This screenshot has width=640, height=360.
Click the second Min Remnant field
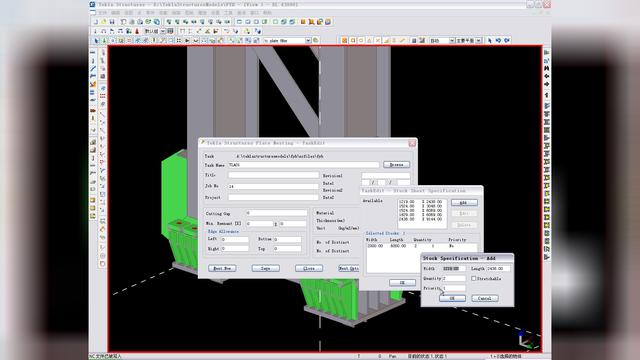[x=293, y=224]
